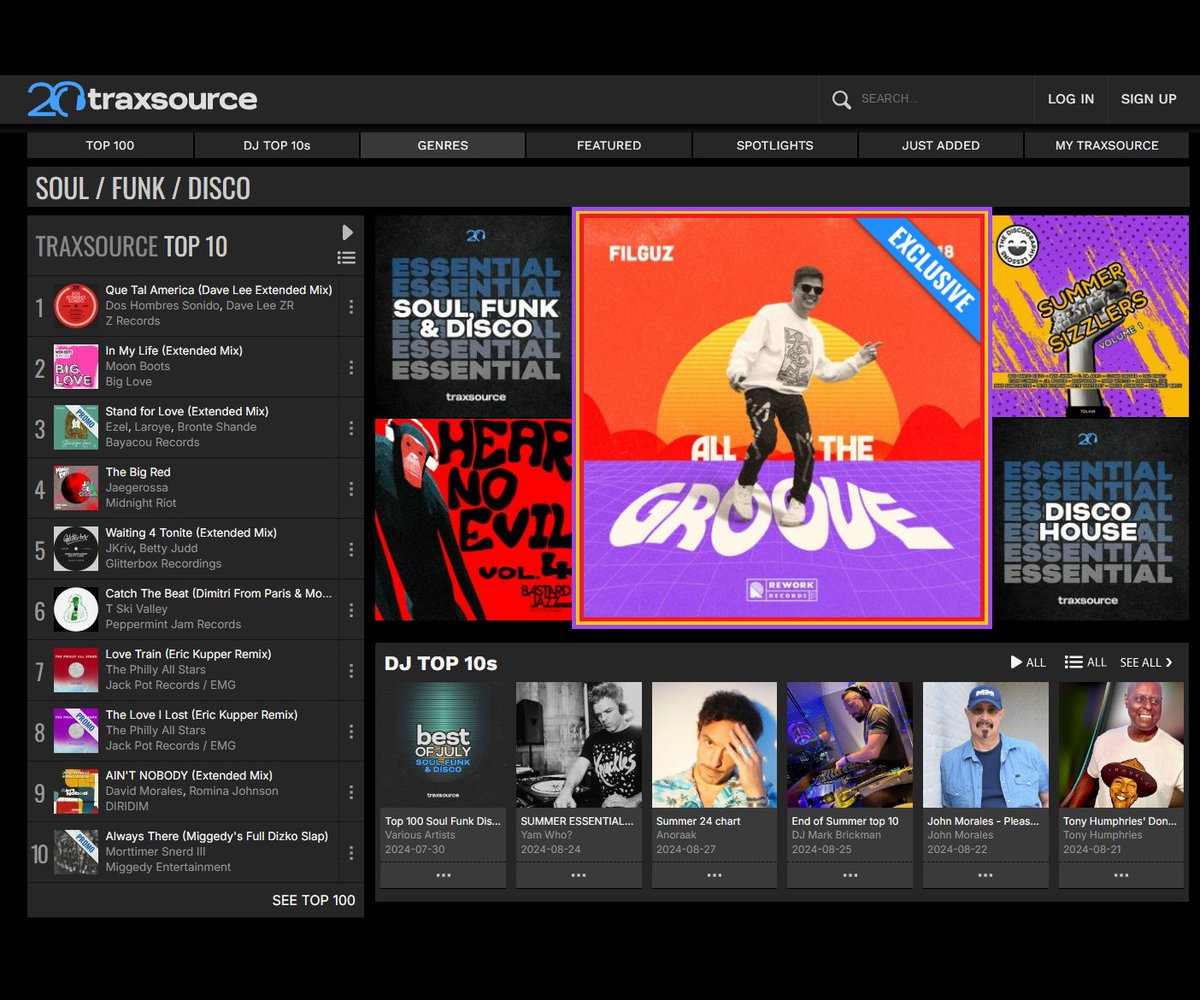Click the search magnifier icon
The height and width of the screenshot is (1000, 1200).
[x=841, y=99]
